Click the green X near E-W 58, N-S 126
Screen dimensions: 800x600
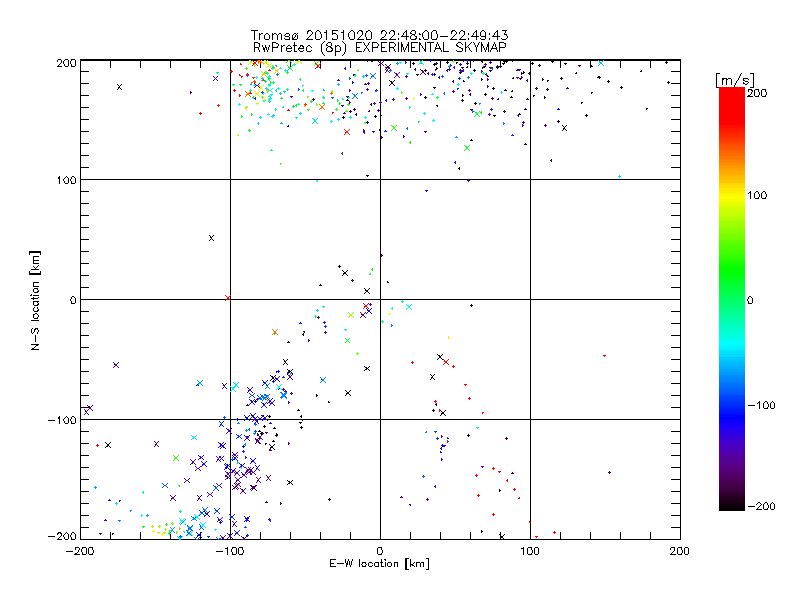point(467,148)
